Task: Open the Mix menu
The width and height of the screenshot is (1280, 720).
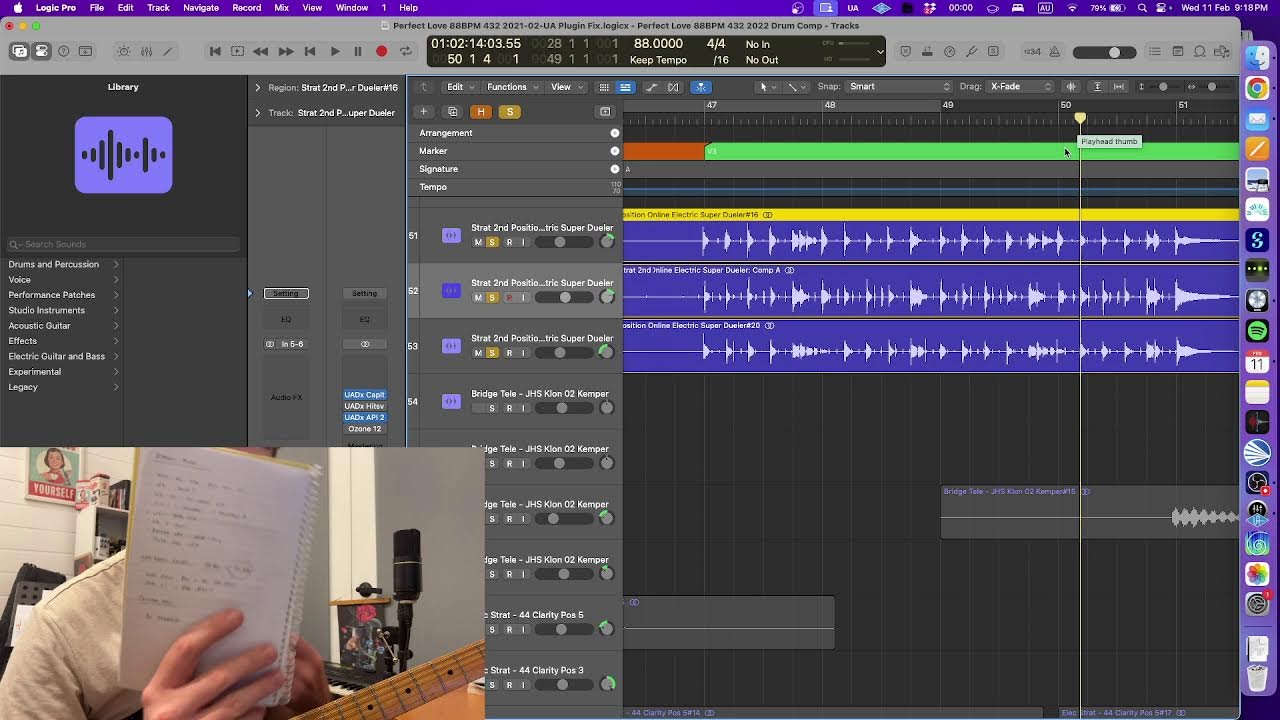Action: 282,8
